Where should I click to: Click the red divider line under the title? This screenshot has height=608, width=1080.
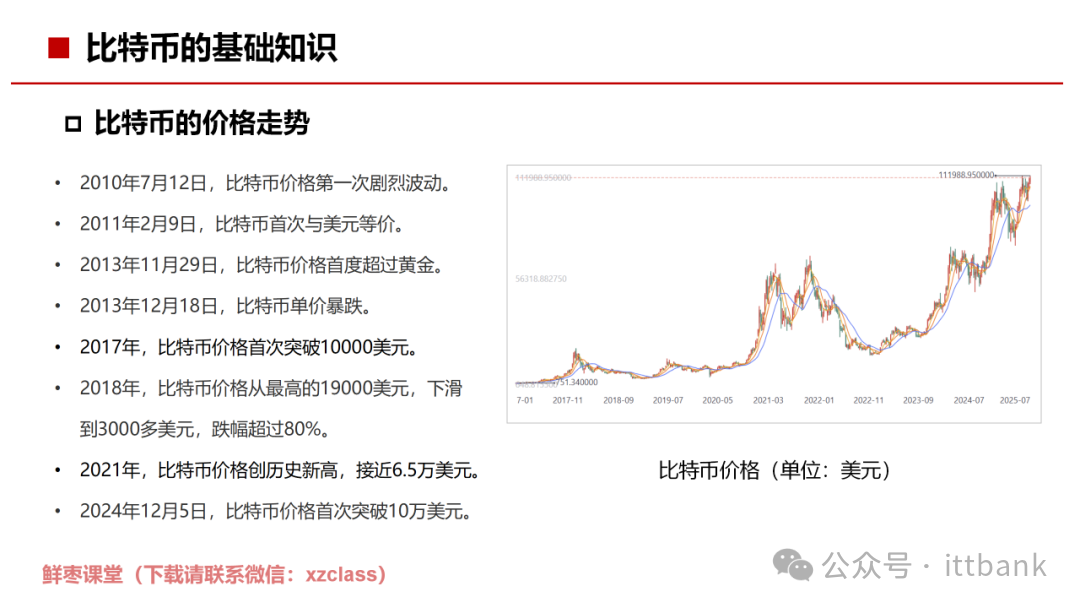click(x=540, y=81)
